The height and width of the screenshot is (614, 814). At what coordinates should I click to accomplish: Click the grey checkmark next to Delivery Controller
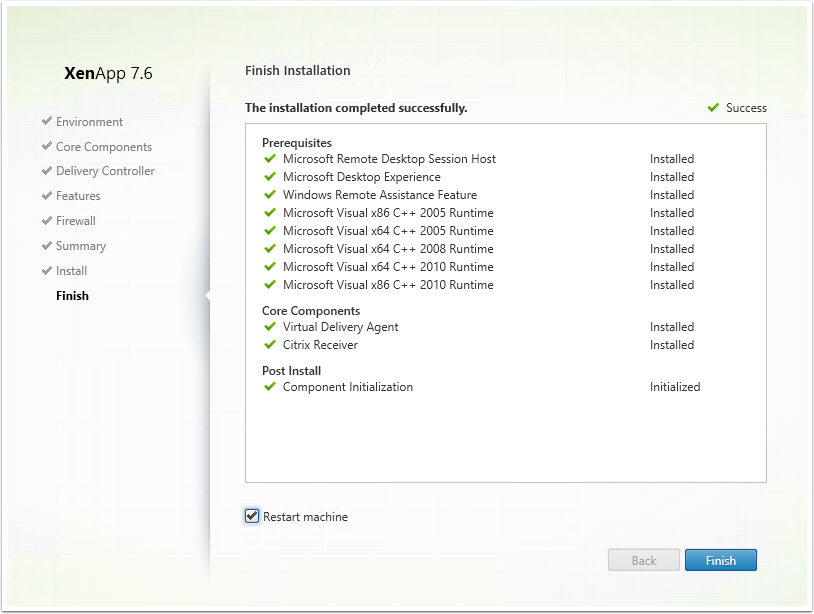click(x=47, y=170)
